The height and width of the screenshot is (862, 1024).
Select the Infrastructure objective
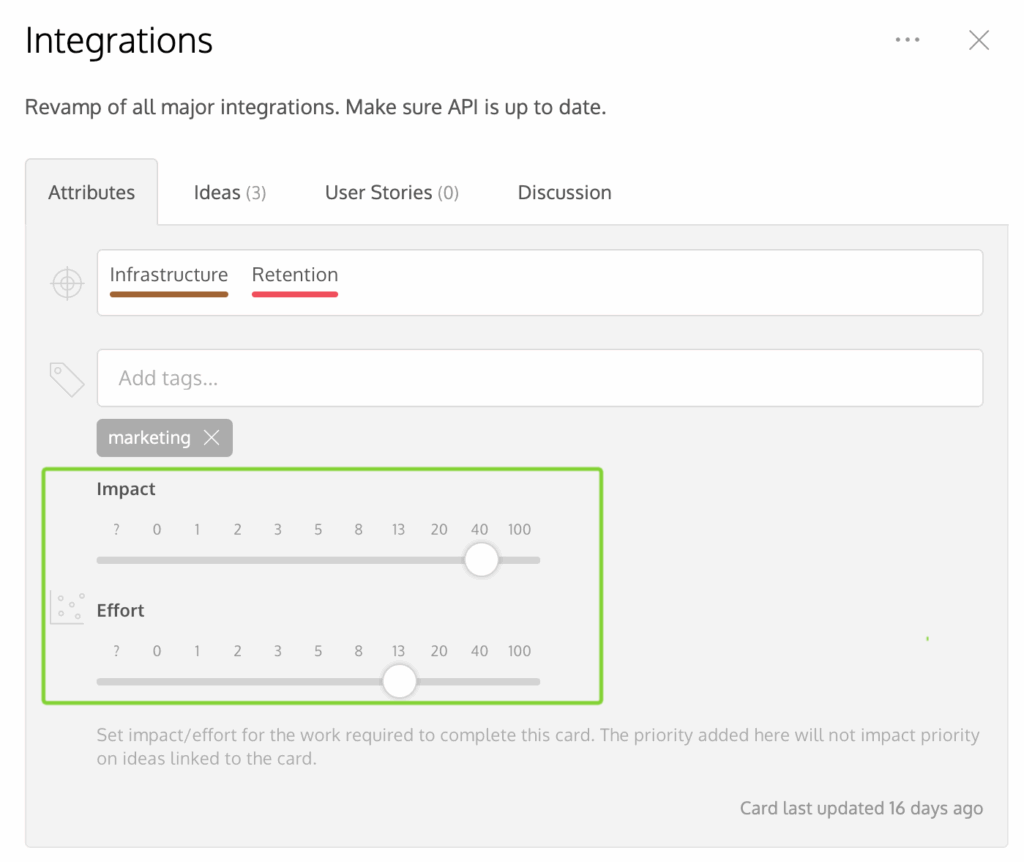coord(168,281)
